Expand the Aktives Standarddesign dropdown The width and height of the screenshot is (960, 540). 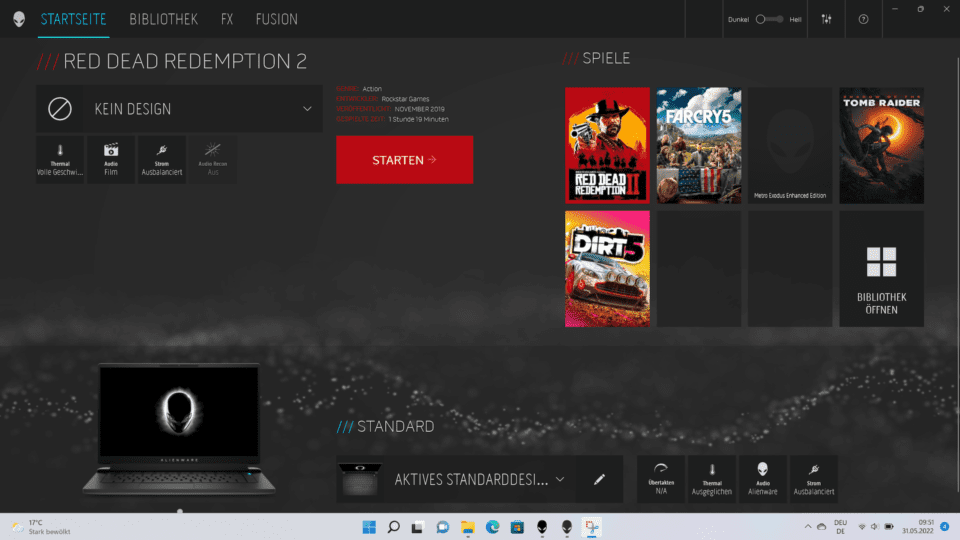pos(560,479)
